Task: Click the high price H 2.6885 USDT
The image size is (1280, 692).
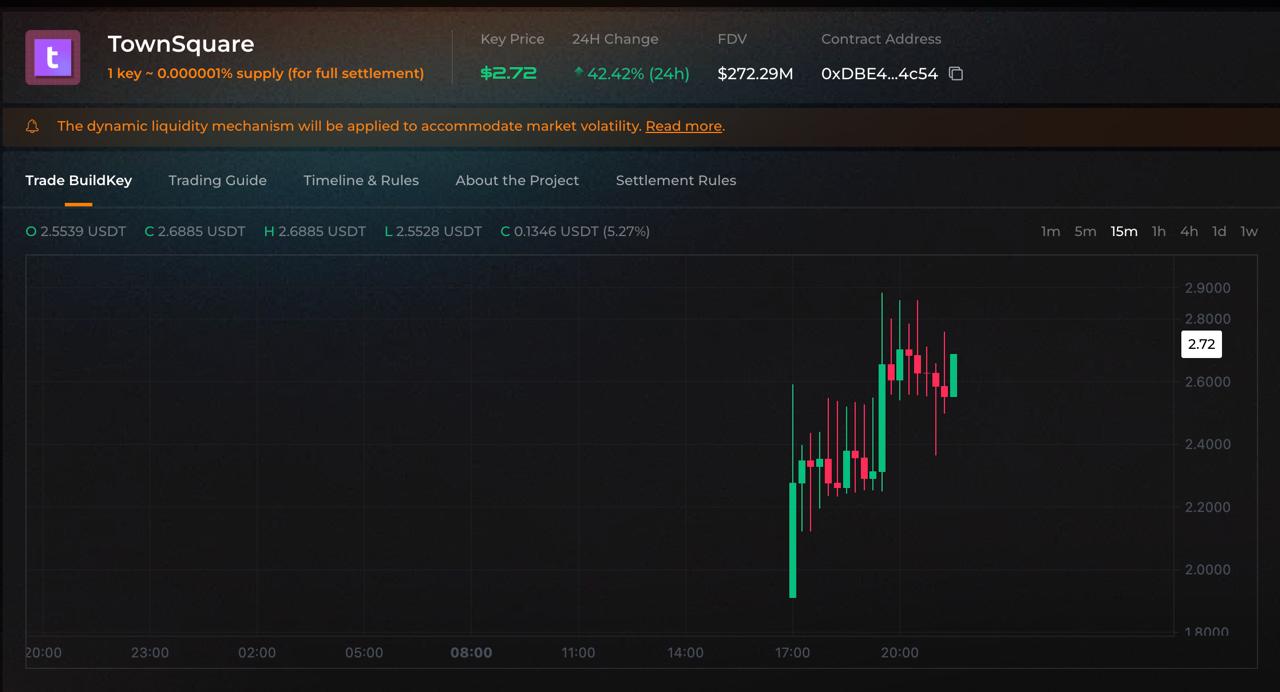Action: [x=315, y=231]
